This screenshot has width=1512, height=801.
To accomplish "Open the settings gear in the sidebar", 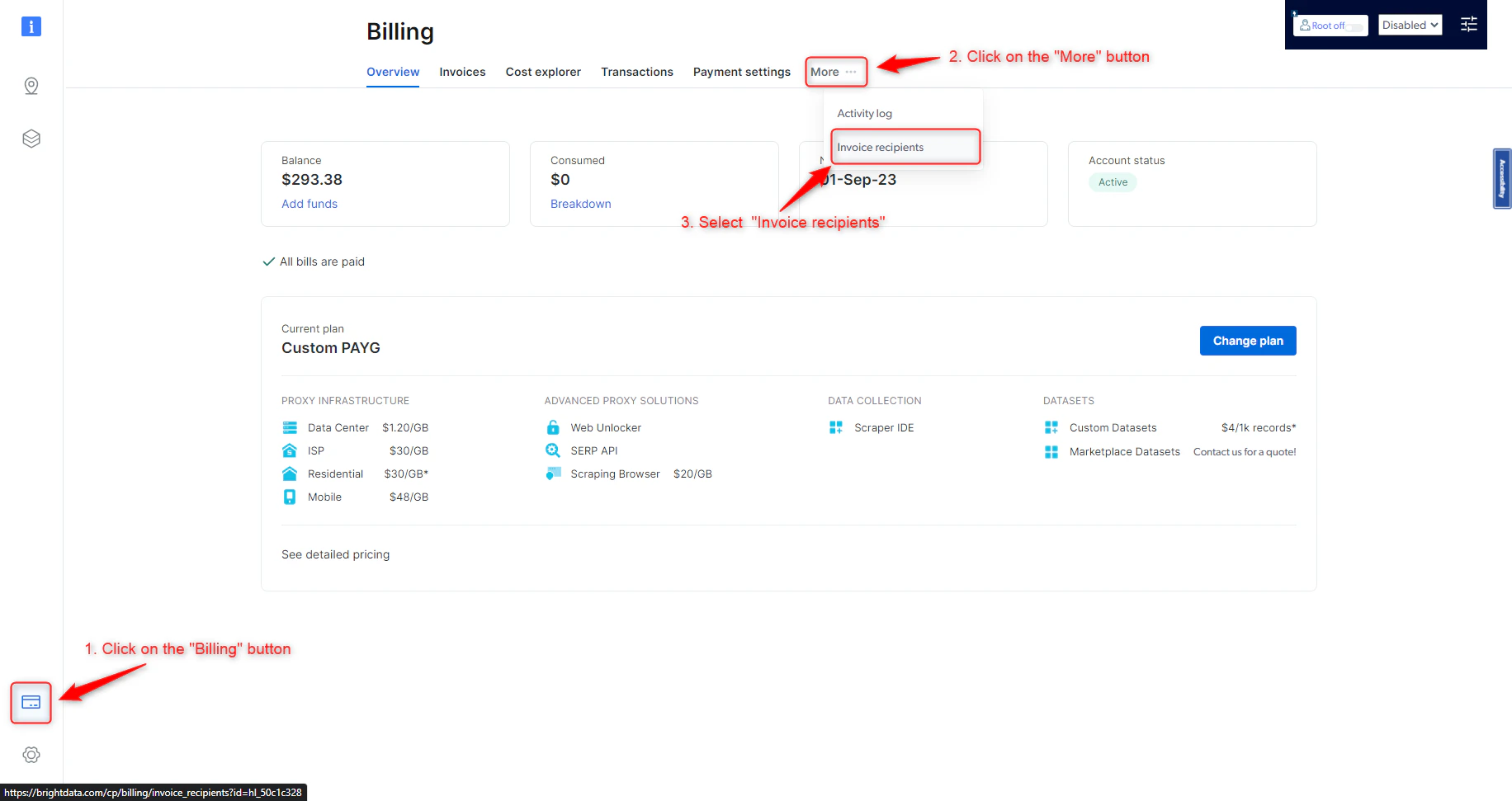I will pyautogui.click(x=31, y=754).
